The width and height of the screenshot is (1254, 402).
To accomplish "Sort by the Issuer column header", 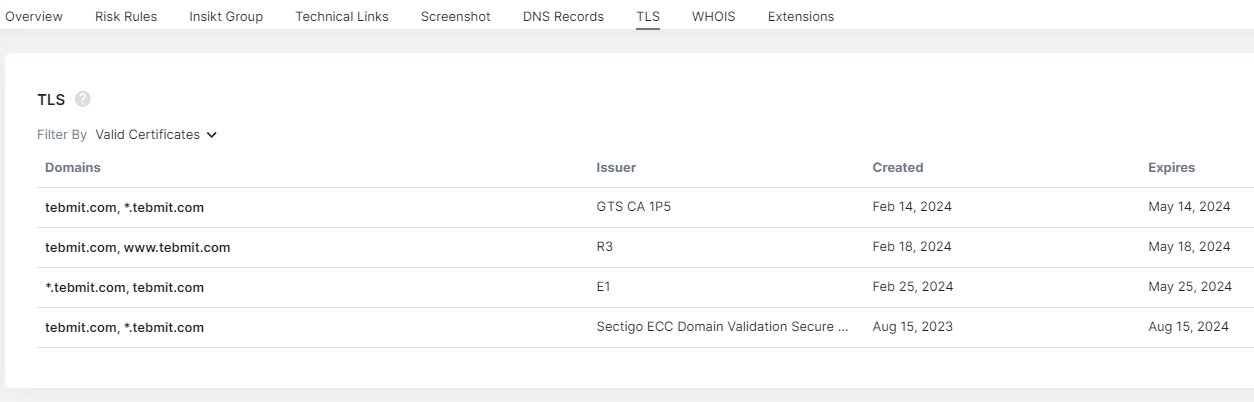I will pos(616,168).
